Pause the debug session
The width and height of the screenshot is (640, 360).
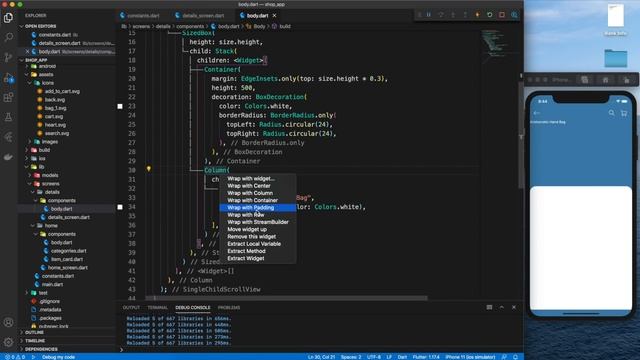[x=429, y=15]
